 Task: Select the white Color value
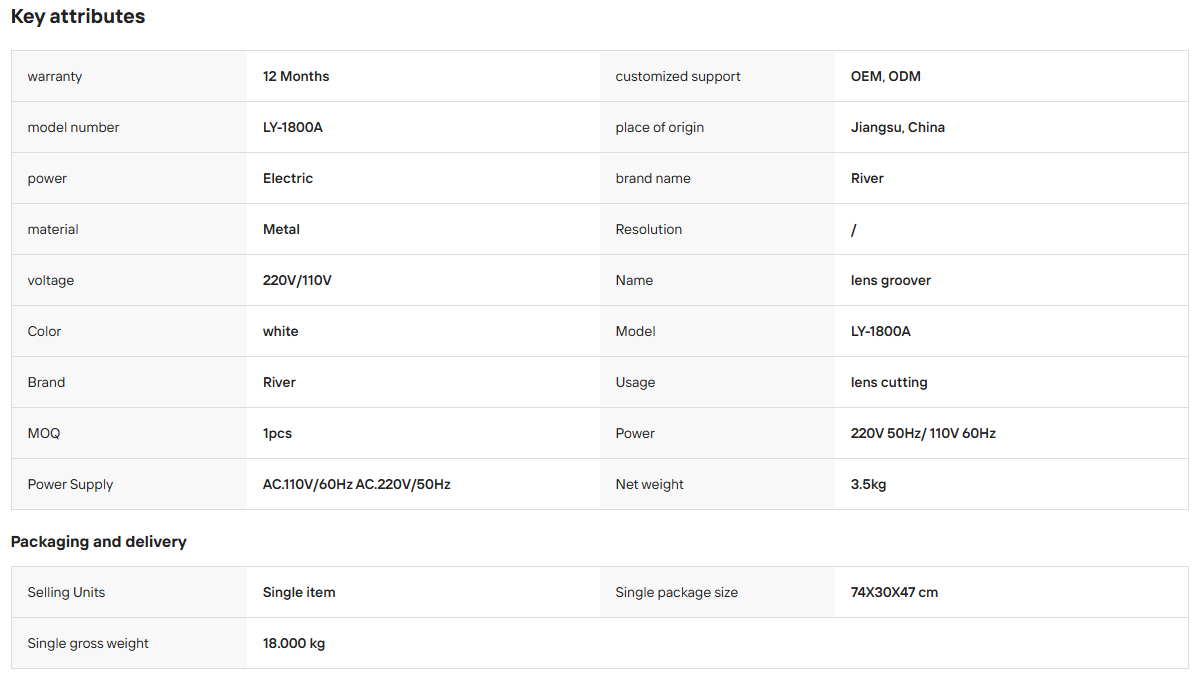point(280,332)
